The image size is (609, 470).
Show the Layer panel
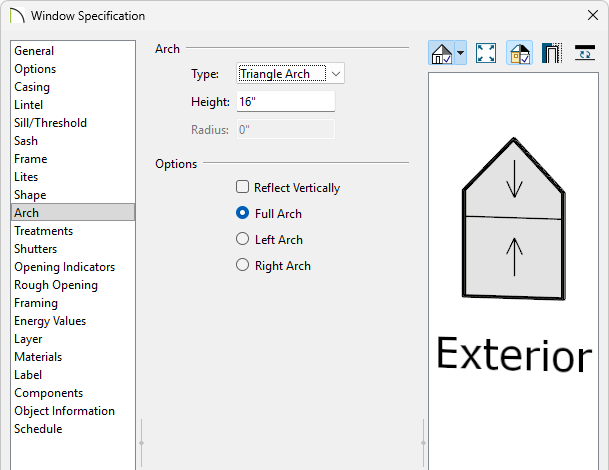pyautogui.click(x=73, y=339)
